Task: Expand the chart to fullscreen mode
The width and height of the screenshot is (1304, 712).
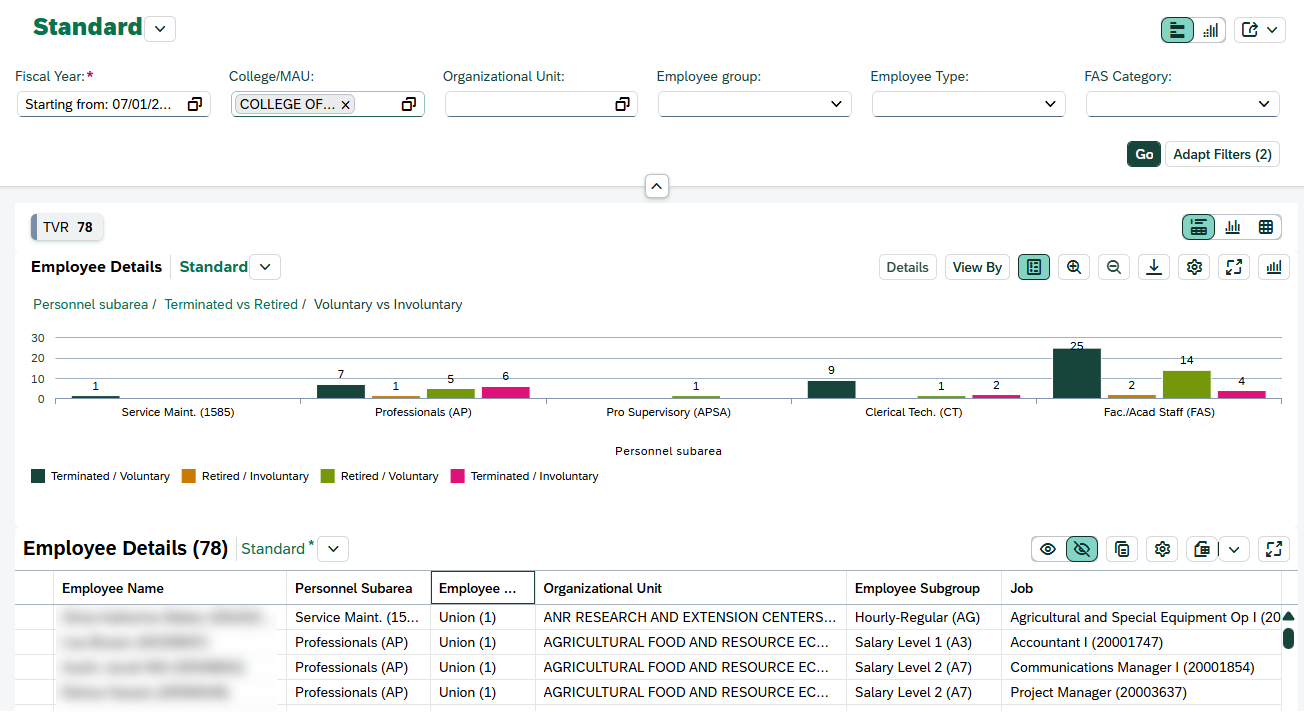Action: (x=1234, y=267)
